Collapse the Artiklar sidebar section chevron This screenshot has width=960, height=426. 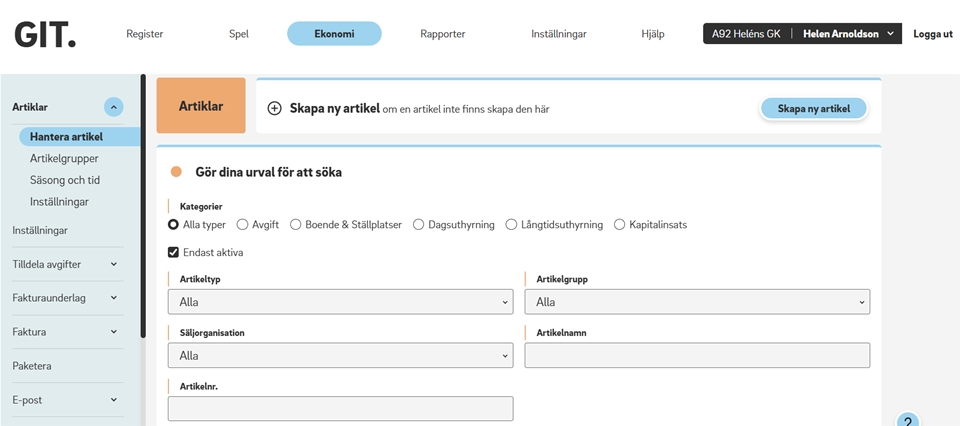114,107
